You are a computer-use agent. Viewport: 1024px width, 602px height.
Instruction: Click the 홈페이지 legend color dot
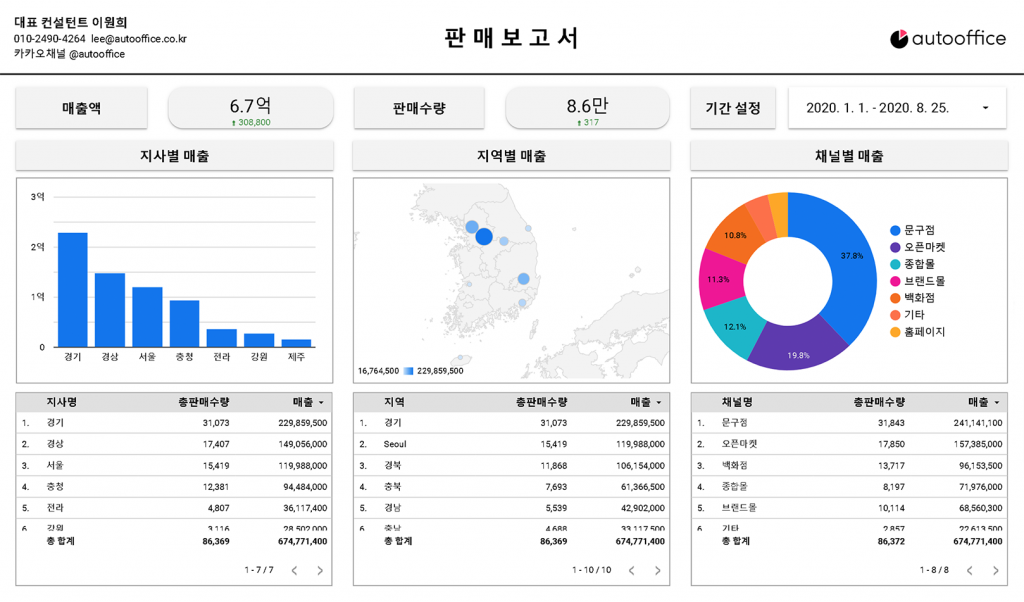[895, 332]
